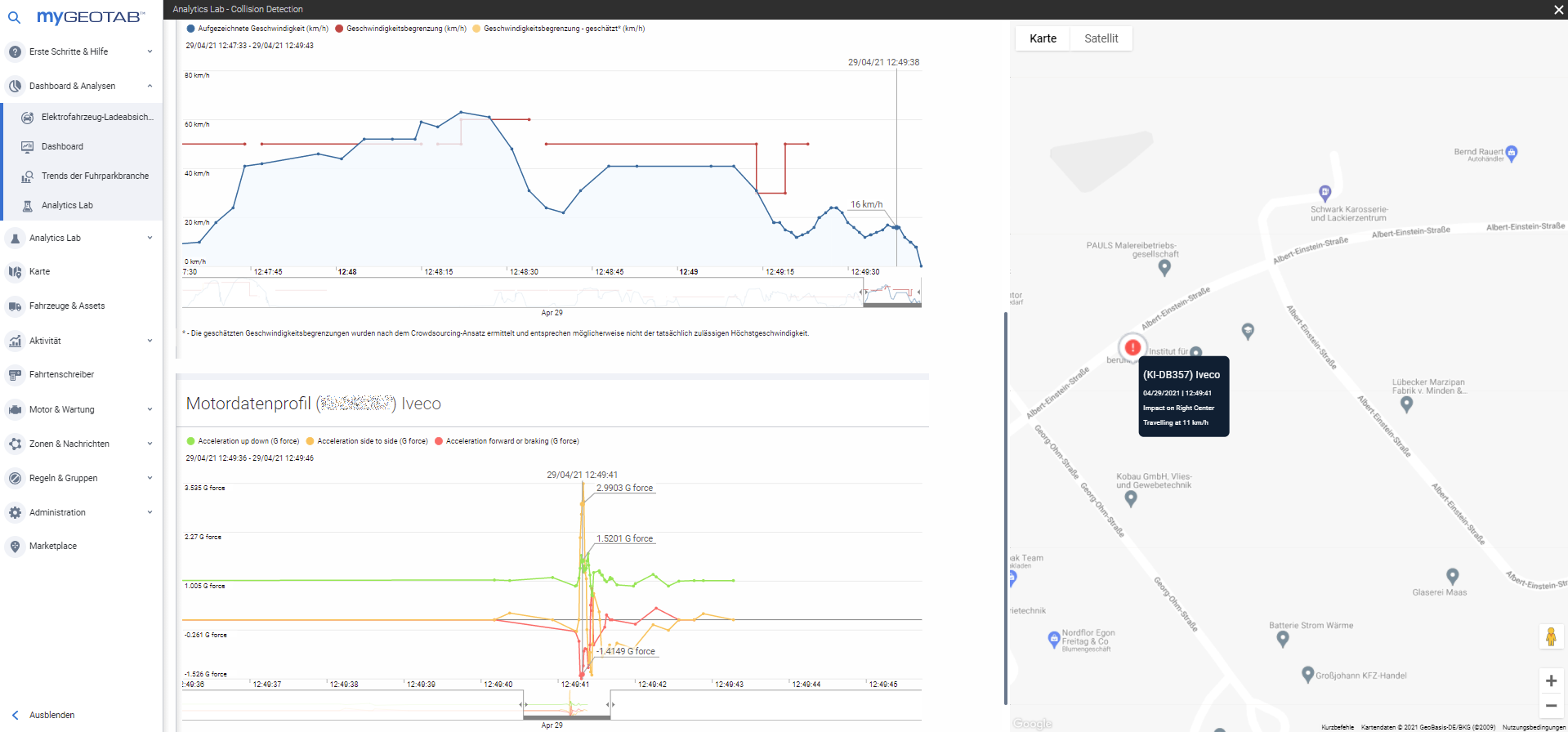
Task: Zoom in on the map
Action: [1550, 681]
